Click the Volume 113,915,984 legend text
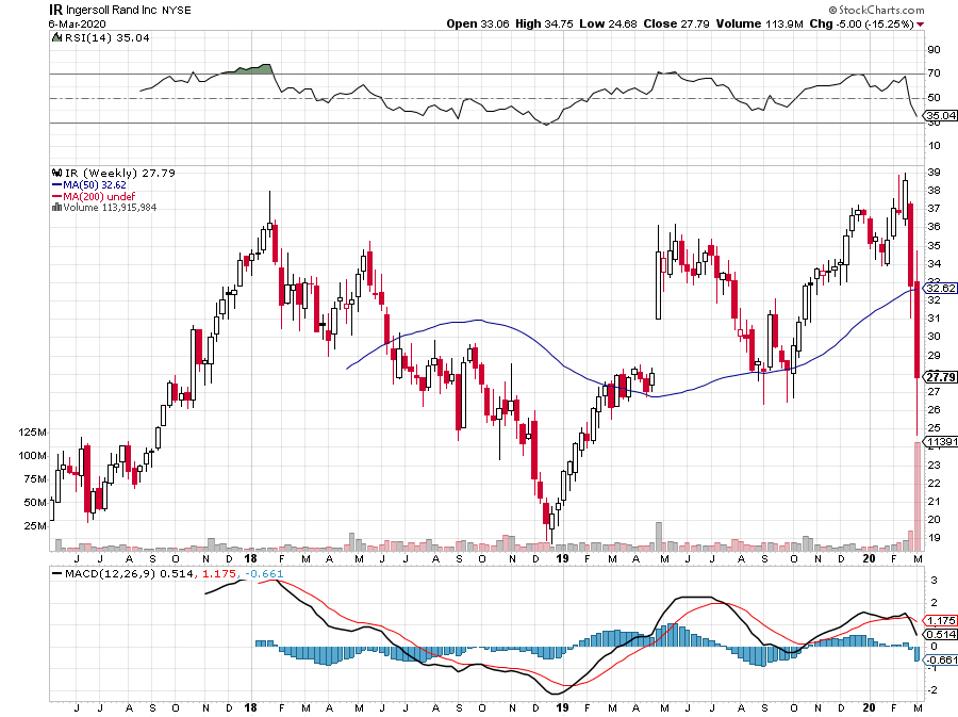This screenshot has height=717, width=958. 110,208
